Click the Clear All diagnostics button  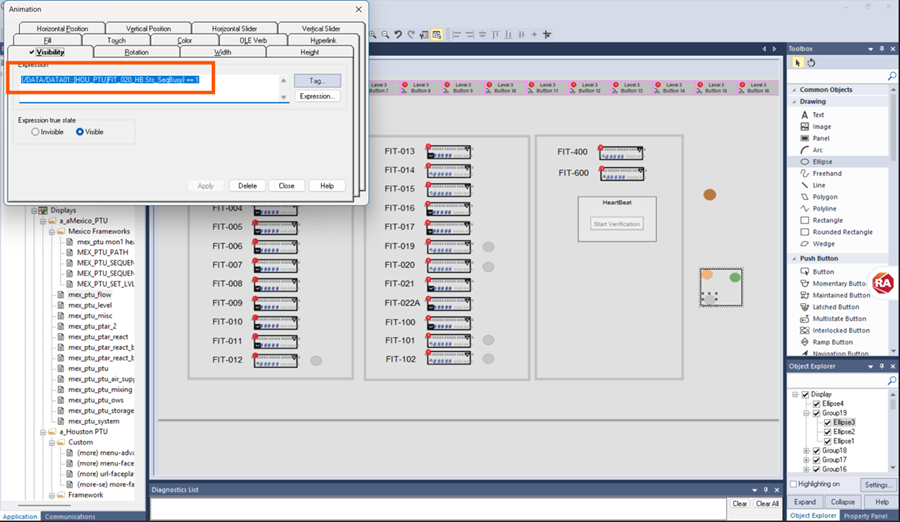(x=767, y=504)
